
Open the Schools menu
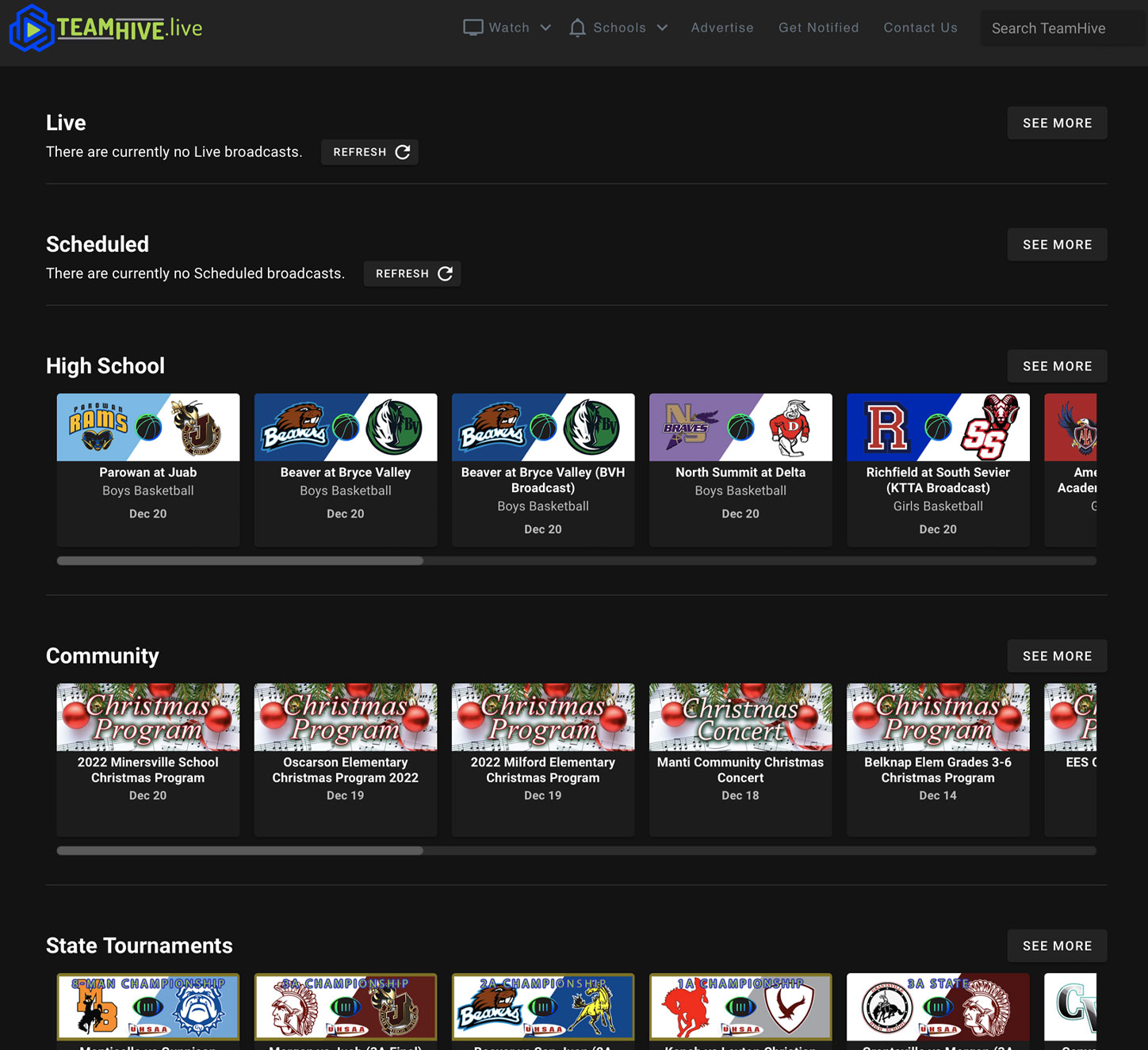[x=619, y=28]
